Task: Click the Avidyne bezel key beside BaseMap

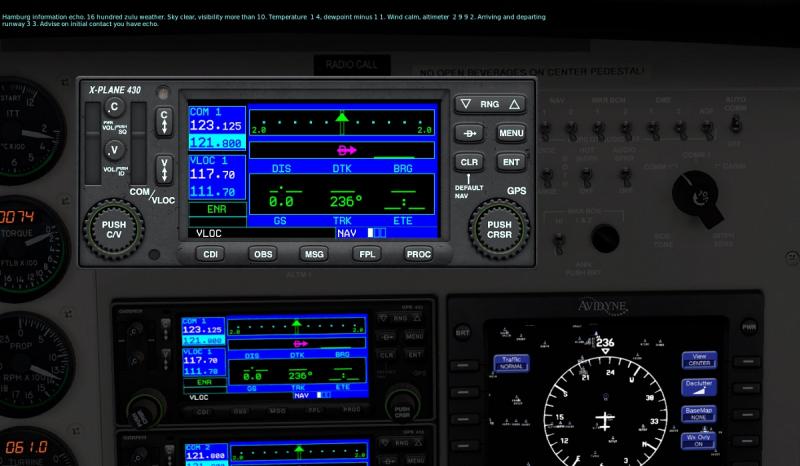Action: tap(747, 415)
